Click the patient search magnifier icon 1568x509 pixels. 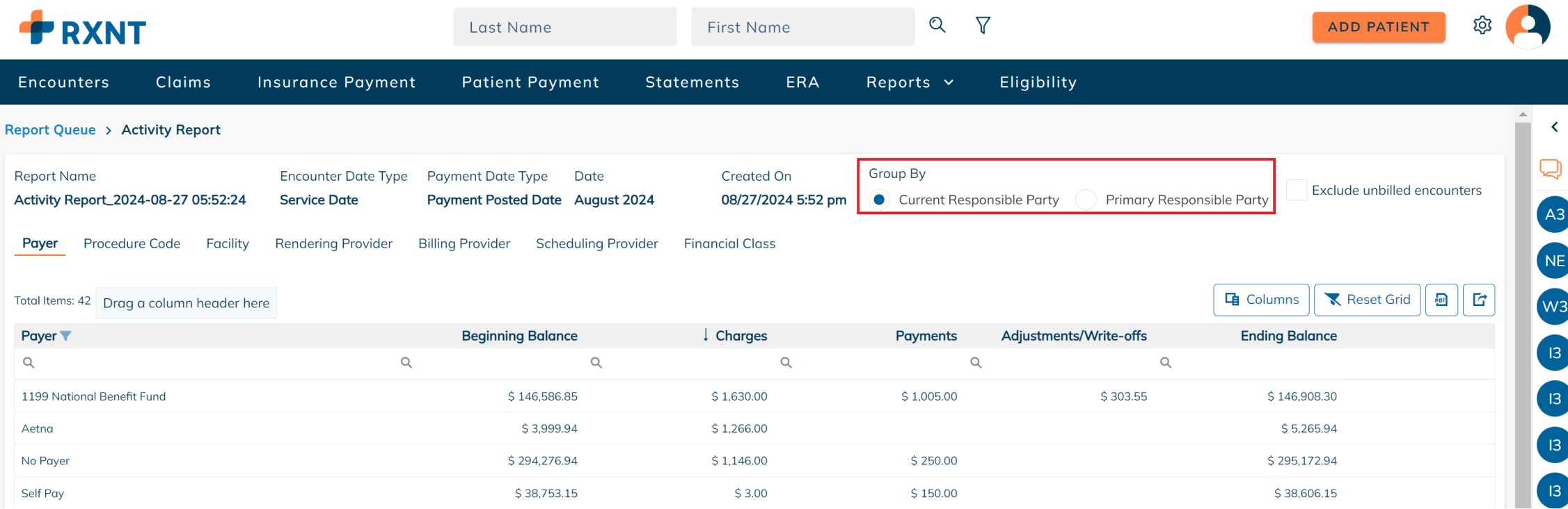[x=937, y=26]
